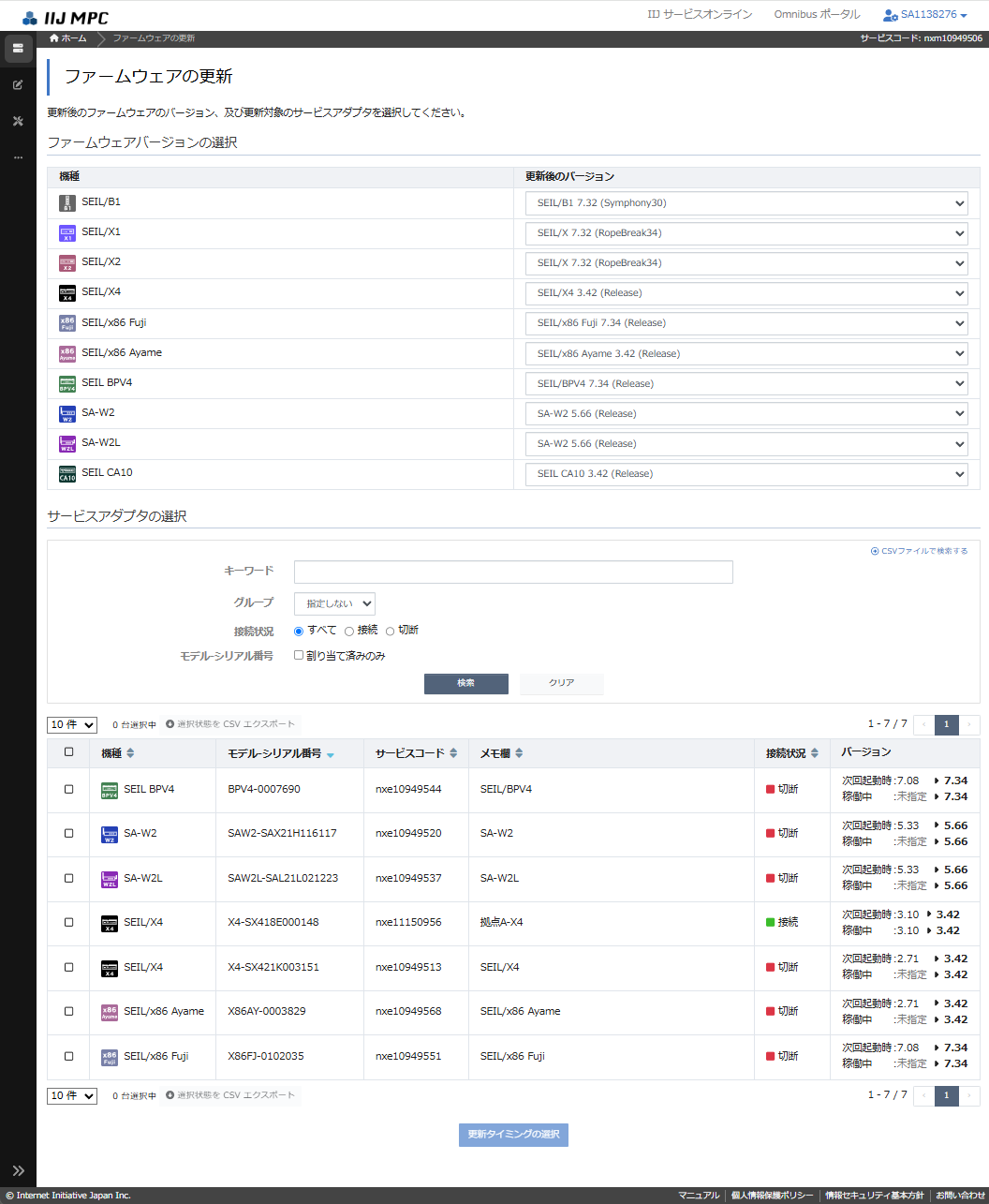Image resolution: width=989 pixels, height=1204 pixels.
Task: Click the クリア button
Action: 562,683
